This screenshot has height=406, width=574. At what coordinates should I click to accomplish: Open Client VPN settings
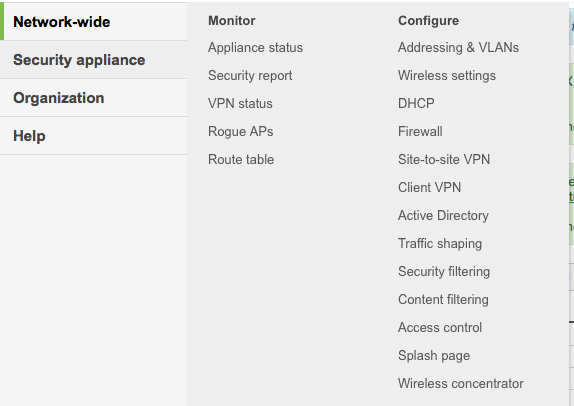tap(429, 187)
